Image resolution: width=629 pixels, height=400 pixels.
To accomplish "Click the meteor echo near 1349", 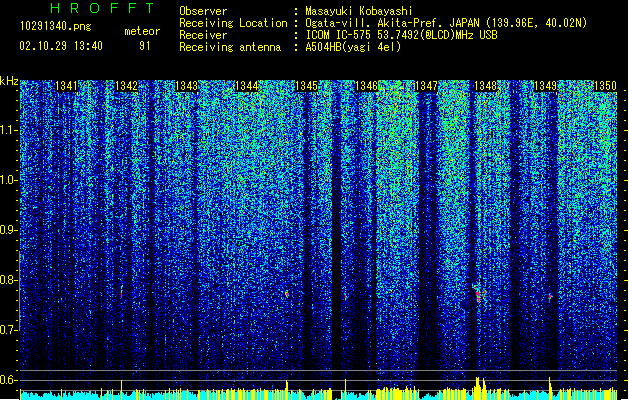I will 550,297.
